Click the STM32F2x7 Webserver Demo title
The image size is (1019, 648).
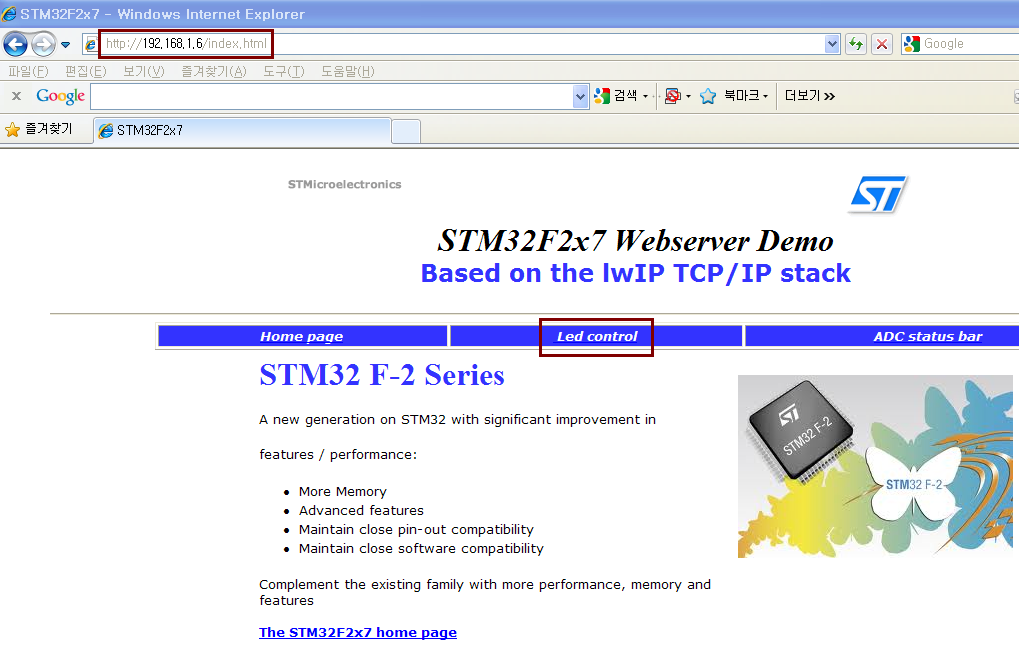click(x=636, y=241)
